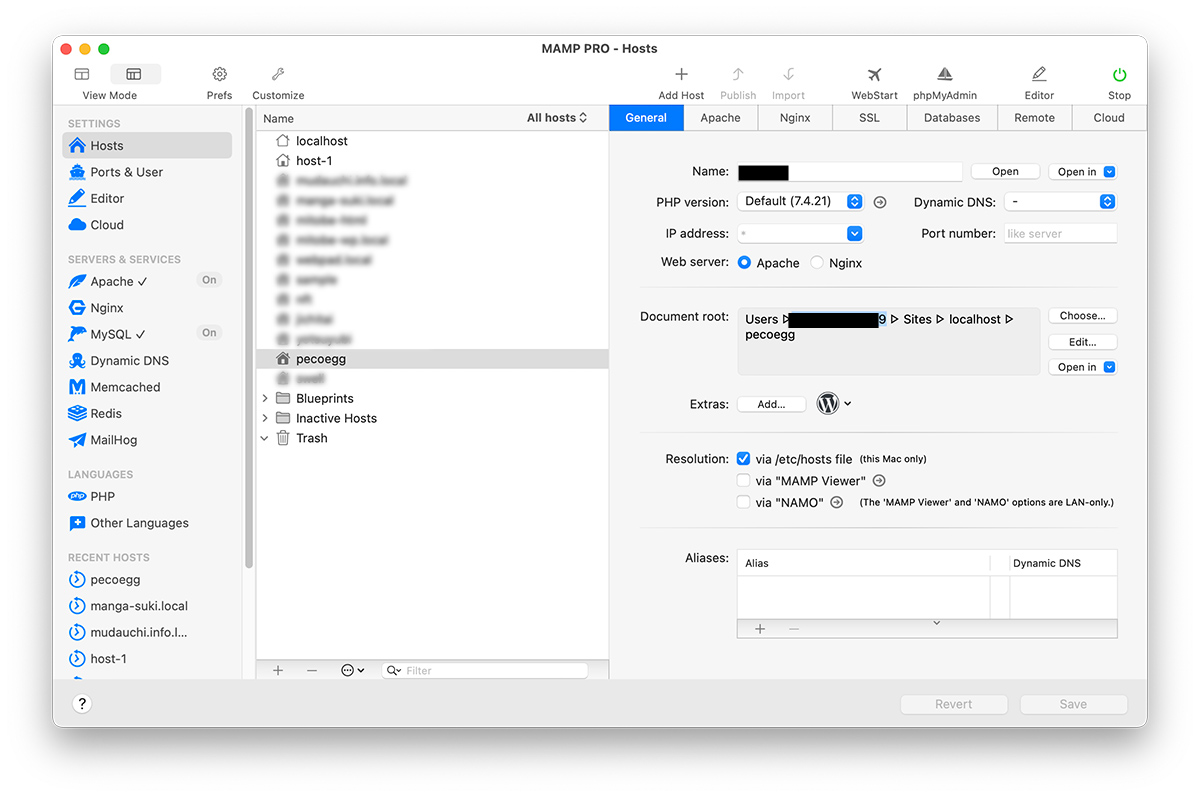Open the Editor pencil icon in toolbar
1200x797 pixels.
click(x=1039, y=75)
